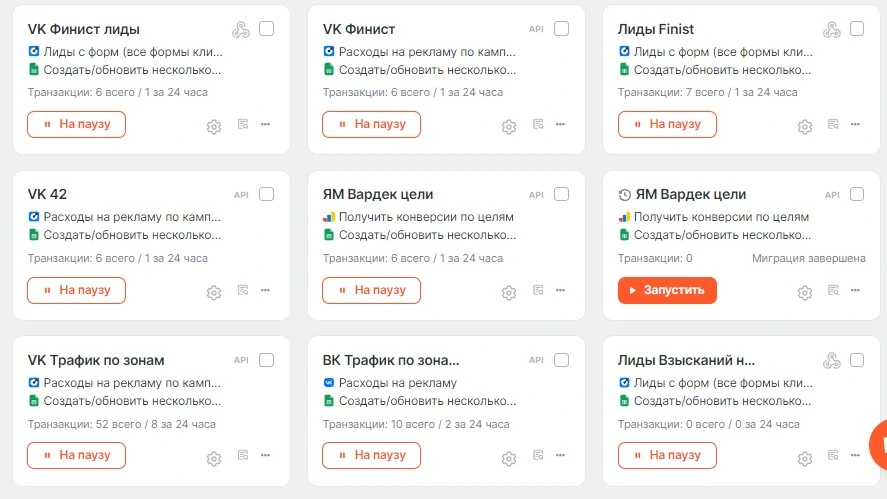Pause the VK Трафик по зонам integration
The width and height of the screenshot is (887, 499).
76,455
